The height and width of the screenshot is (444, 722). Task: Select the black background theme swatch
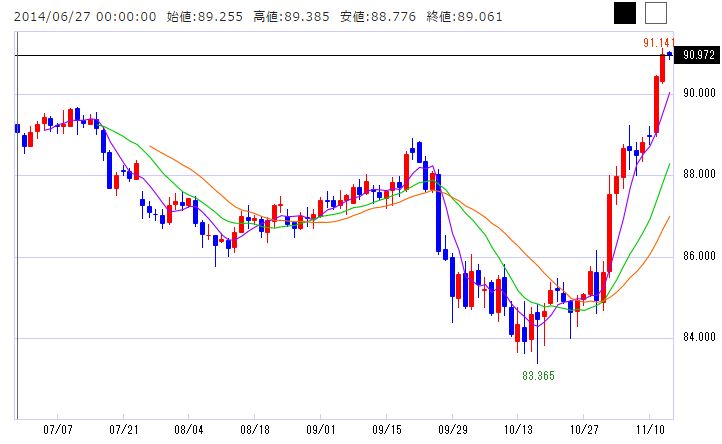(x=625, y=13)
